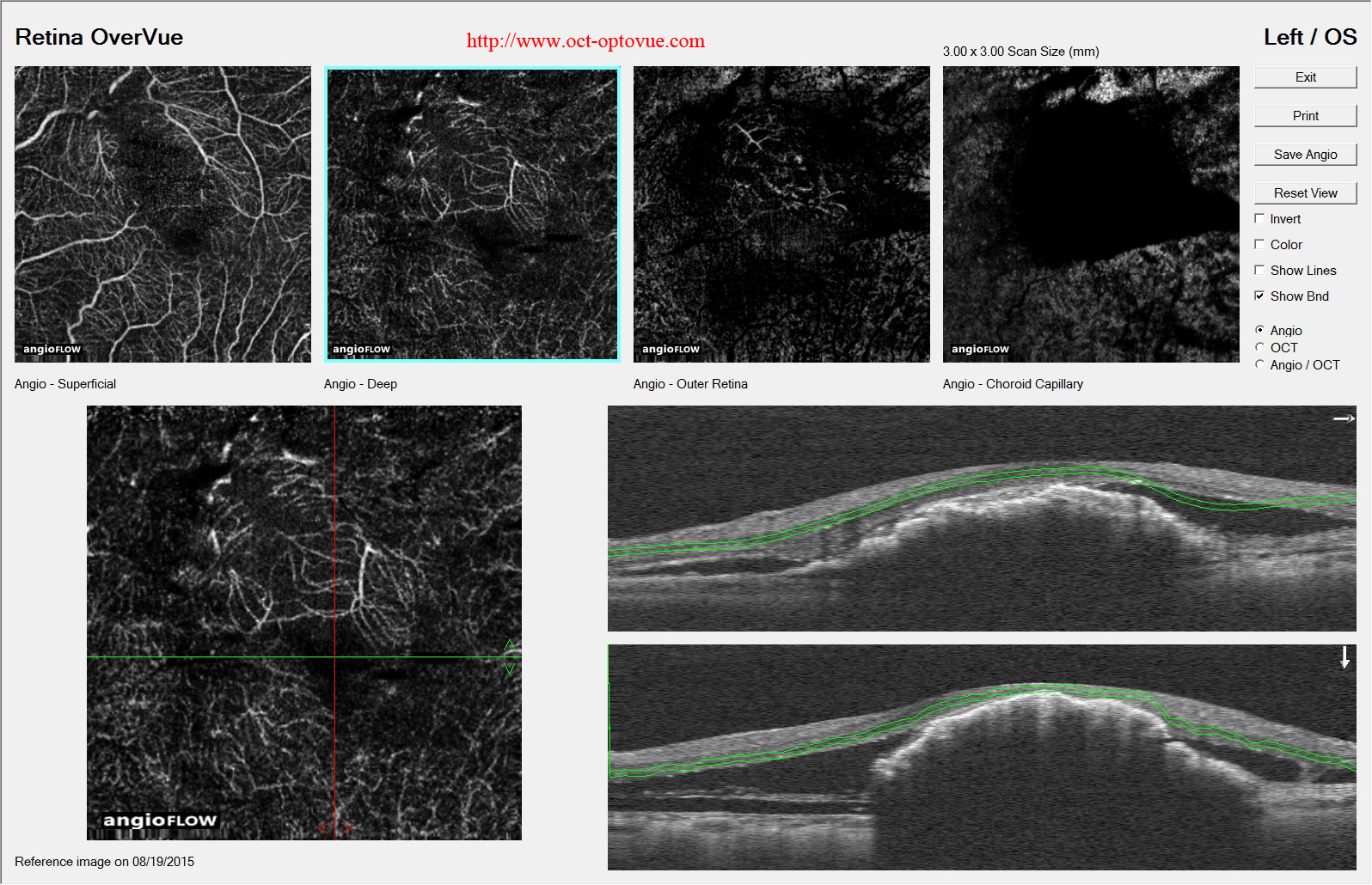
Task: Click the green up triangle on horizontal line
Action: (510, 645)
